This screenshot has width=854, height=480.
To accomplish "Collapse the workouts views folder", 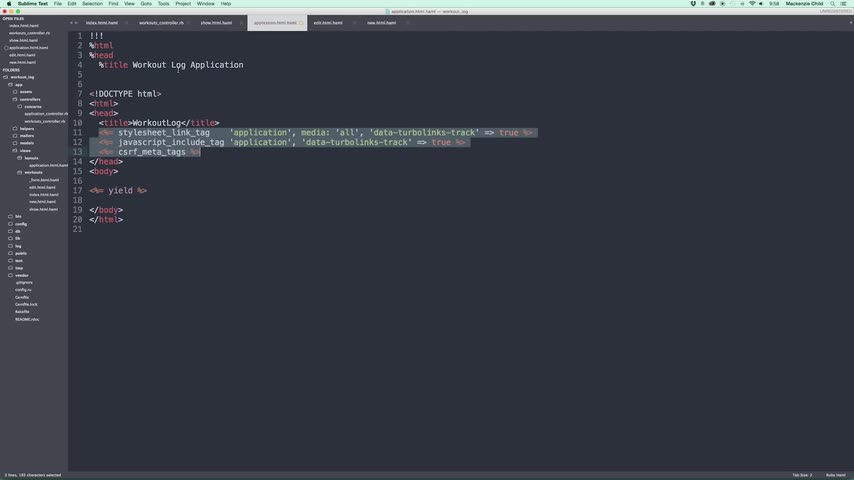I will 33,173.
